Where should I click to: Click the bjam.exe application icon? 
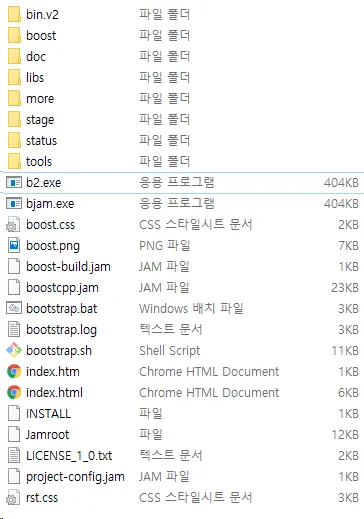pyautogui.click(x=14, y=204)
